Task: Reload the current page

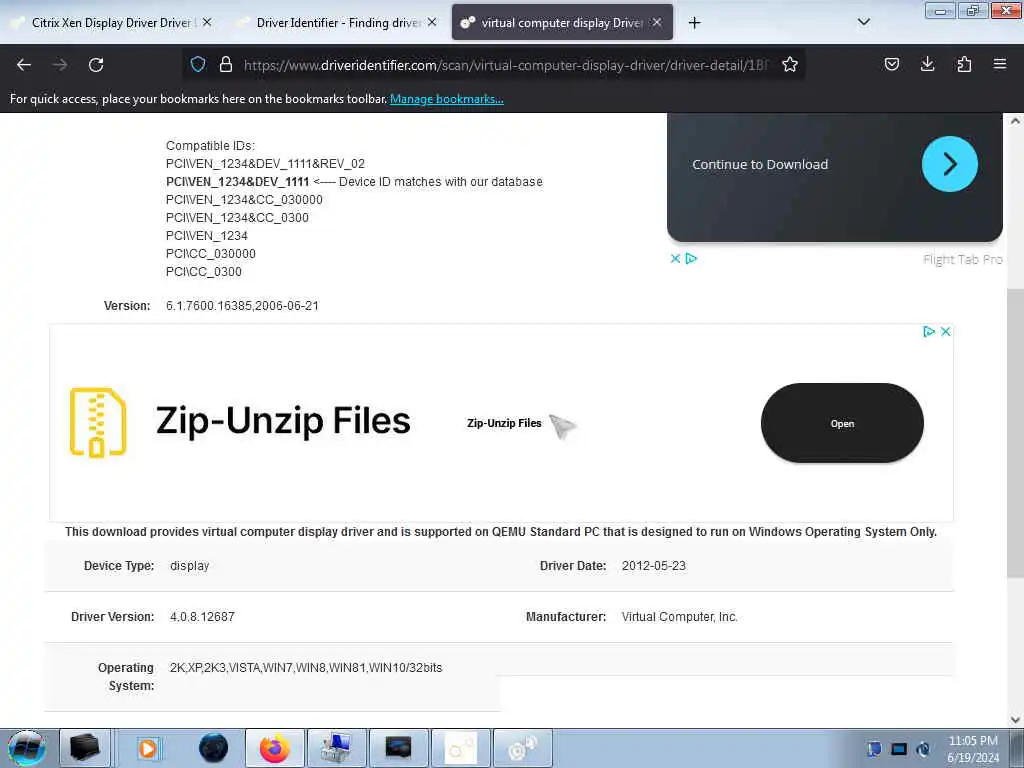Action: tap(96, 65)
